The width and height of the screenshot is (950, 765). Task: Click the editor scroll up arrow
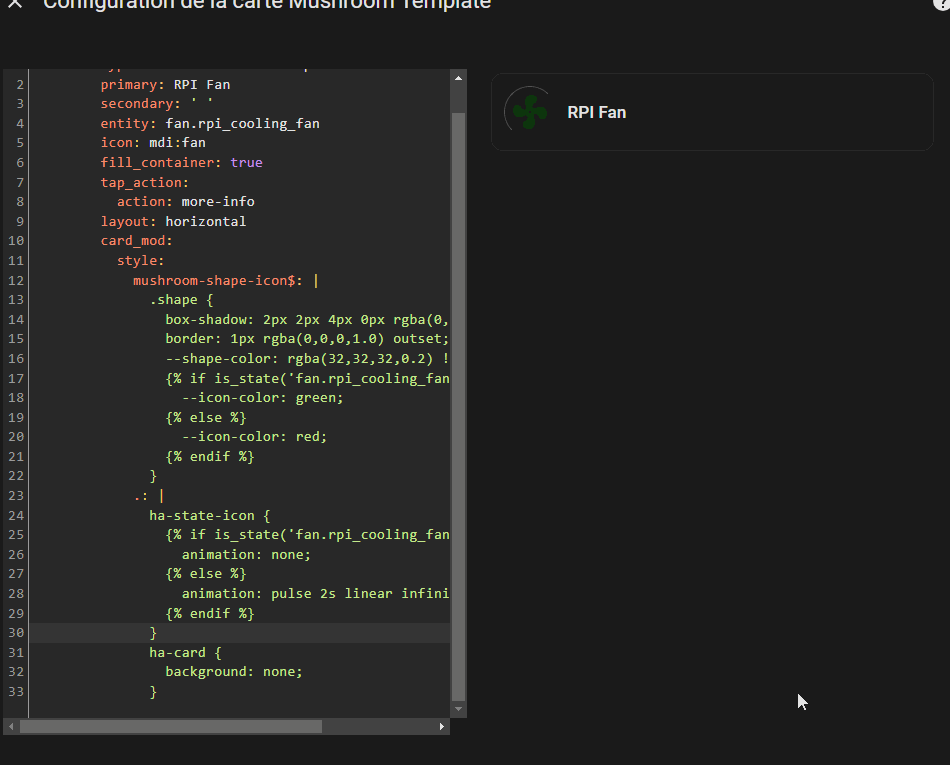point(458,78)
